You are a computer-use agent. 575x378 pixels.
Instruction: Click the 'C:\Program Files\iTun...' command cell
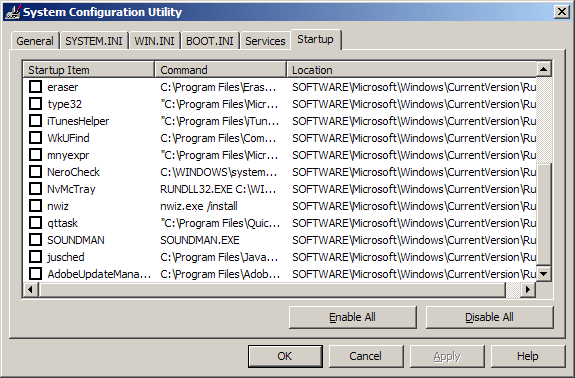tap(220, 121)
